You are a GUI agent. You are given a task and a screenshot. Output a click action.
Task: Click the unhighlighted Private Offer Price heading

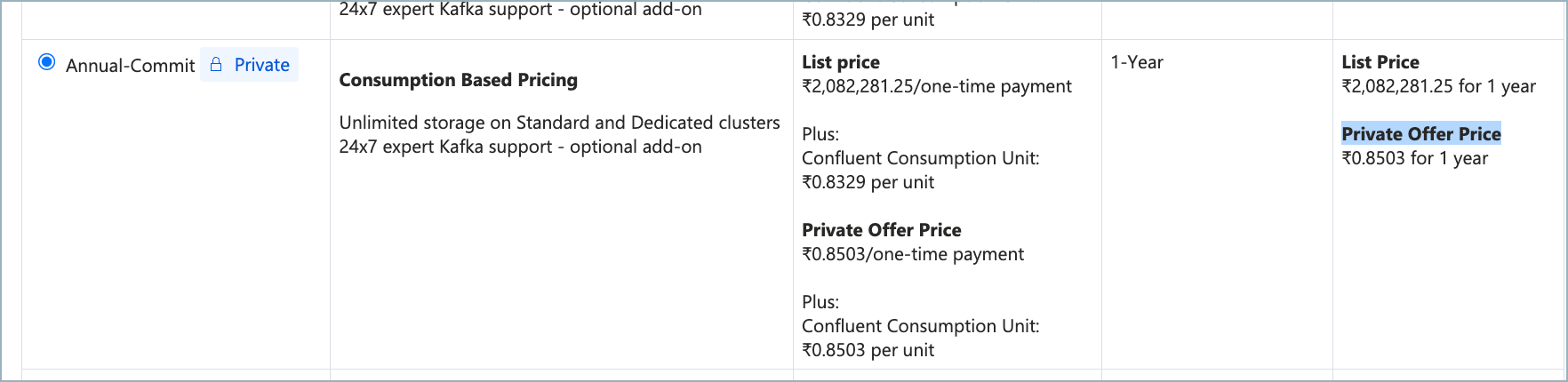tap(881, 230)
